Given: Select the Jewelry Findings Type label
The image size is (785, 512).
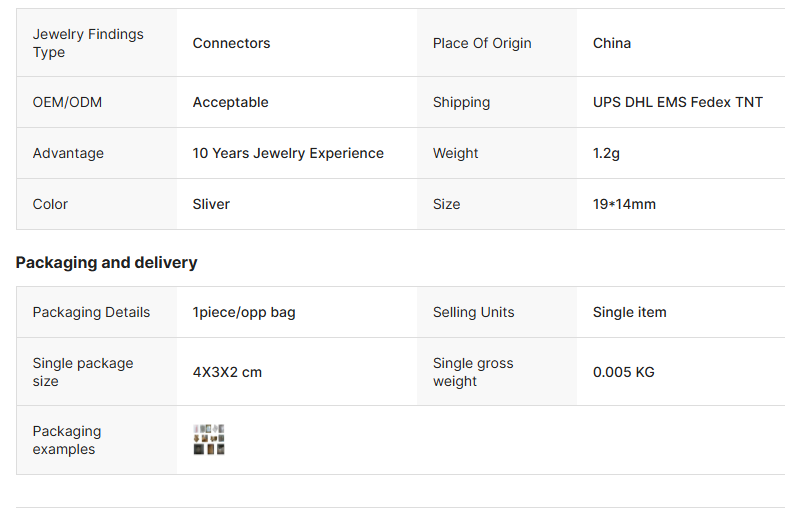Looking at the screenshot, I should click(x=88, y=43).
